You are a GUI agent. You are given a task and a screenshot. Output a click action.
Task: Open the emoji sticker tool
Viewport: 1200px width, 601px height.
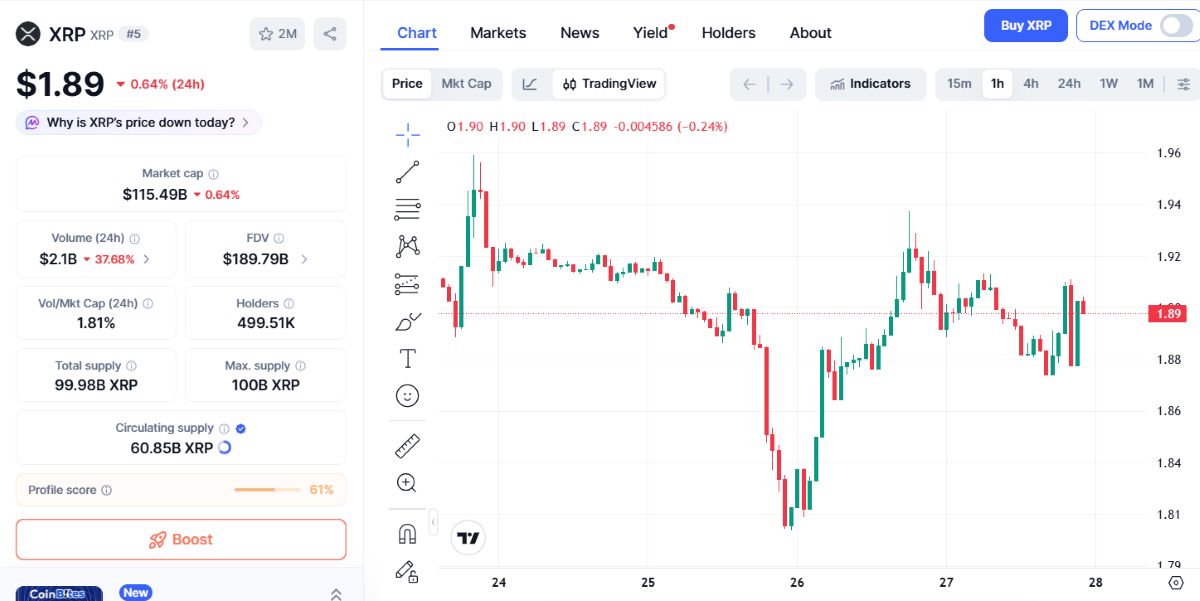point(407,395)
